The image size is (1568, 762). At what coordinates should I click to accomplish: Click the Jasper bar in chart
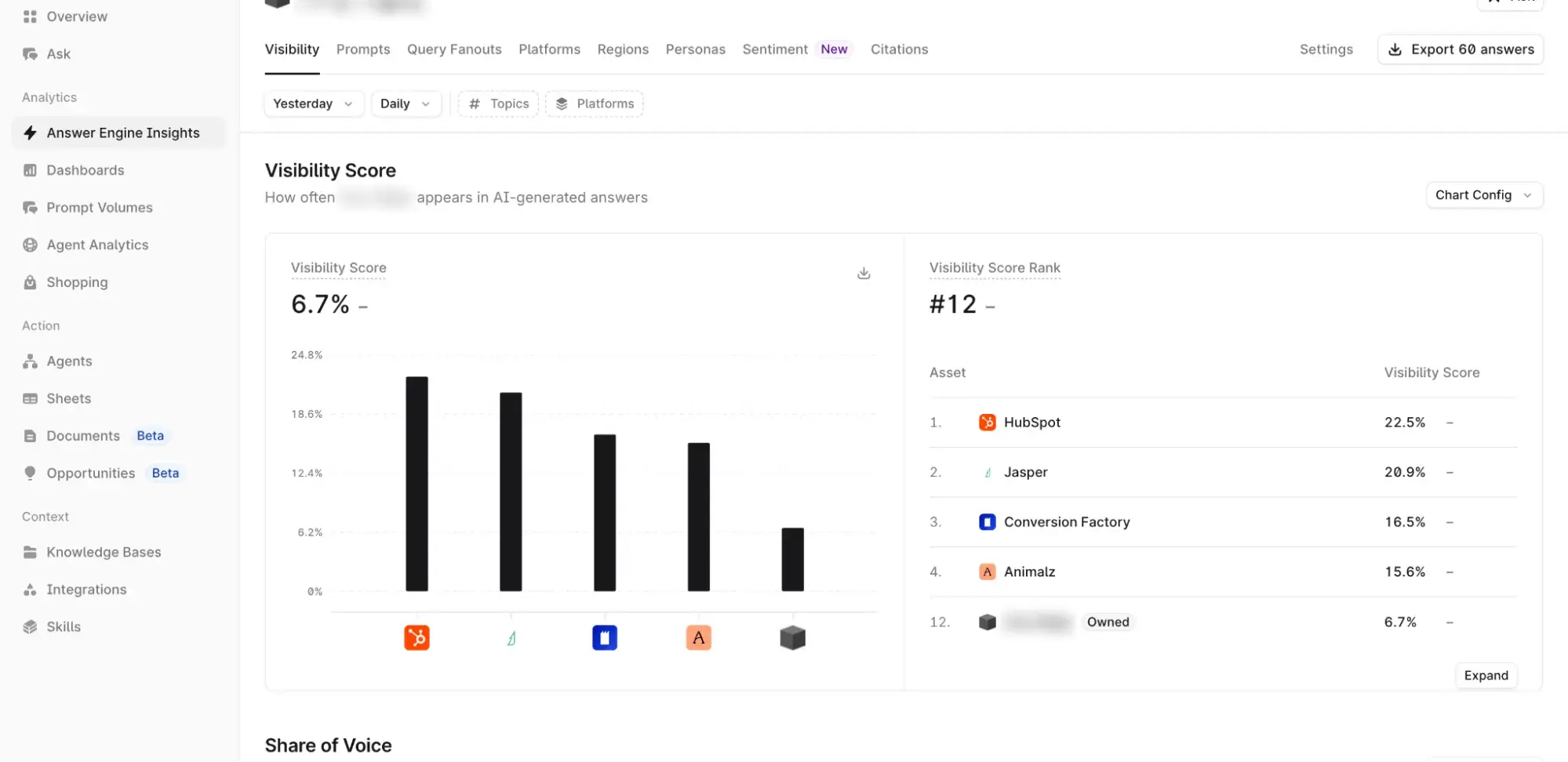(x=511, y=492)
